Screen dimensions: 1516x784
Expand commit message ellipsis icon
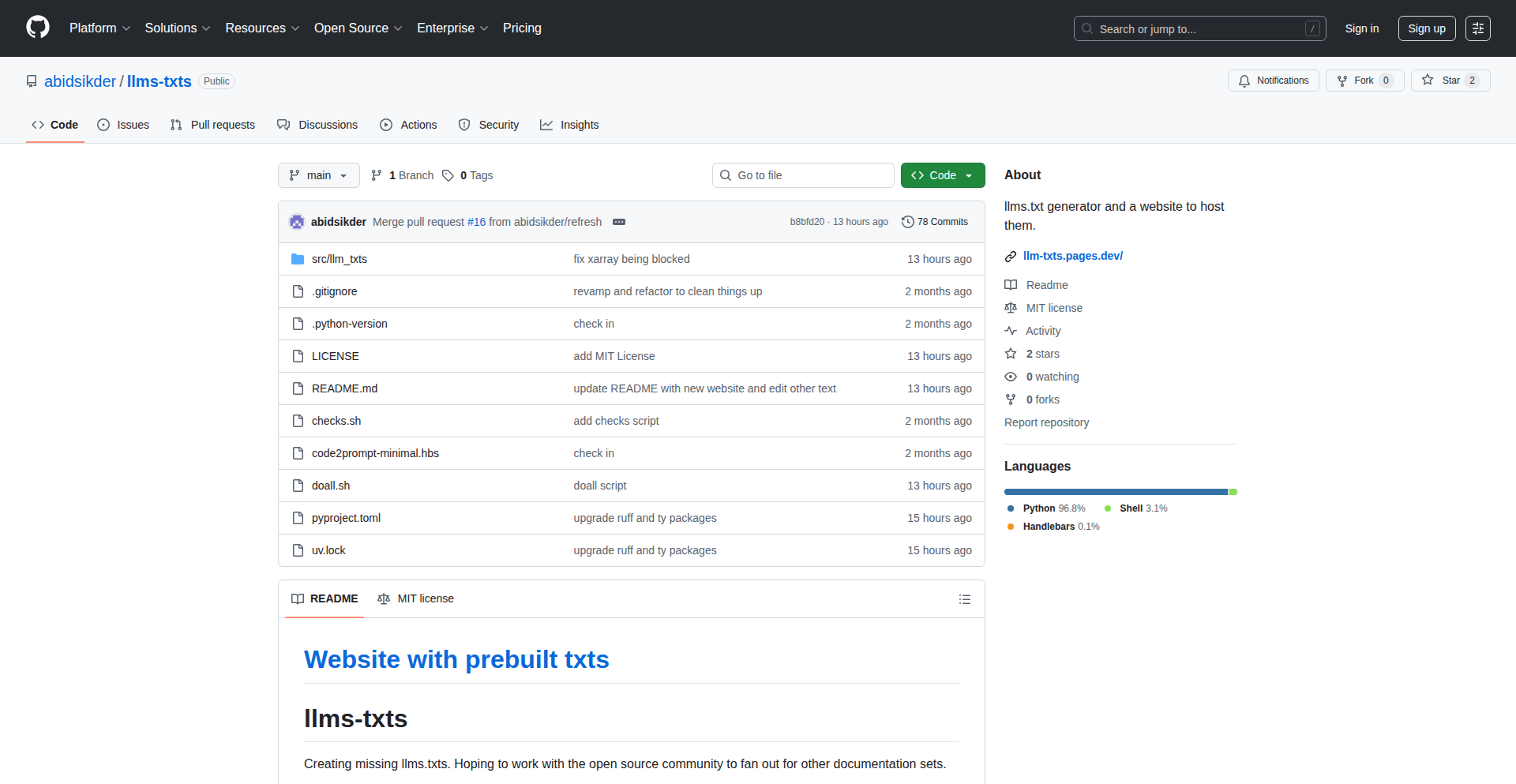tap(619, 222)
